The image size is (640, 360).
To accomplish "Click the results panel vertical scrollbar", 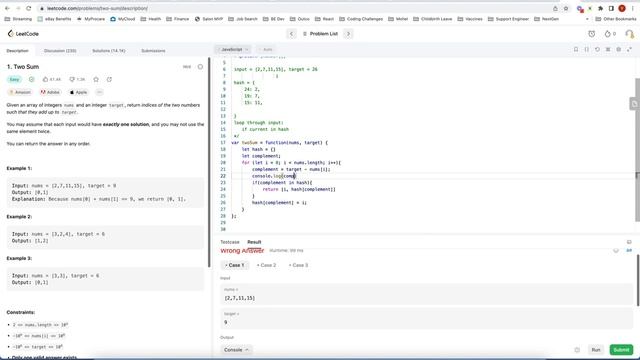I will click(x=638, y=280).
